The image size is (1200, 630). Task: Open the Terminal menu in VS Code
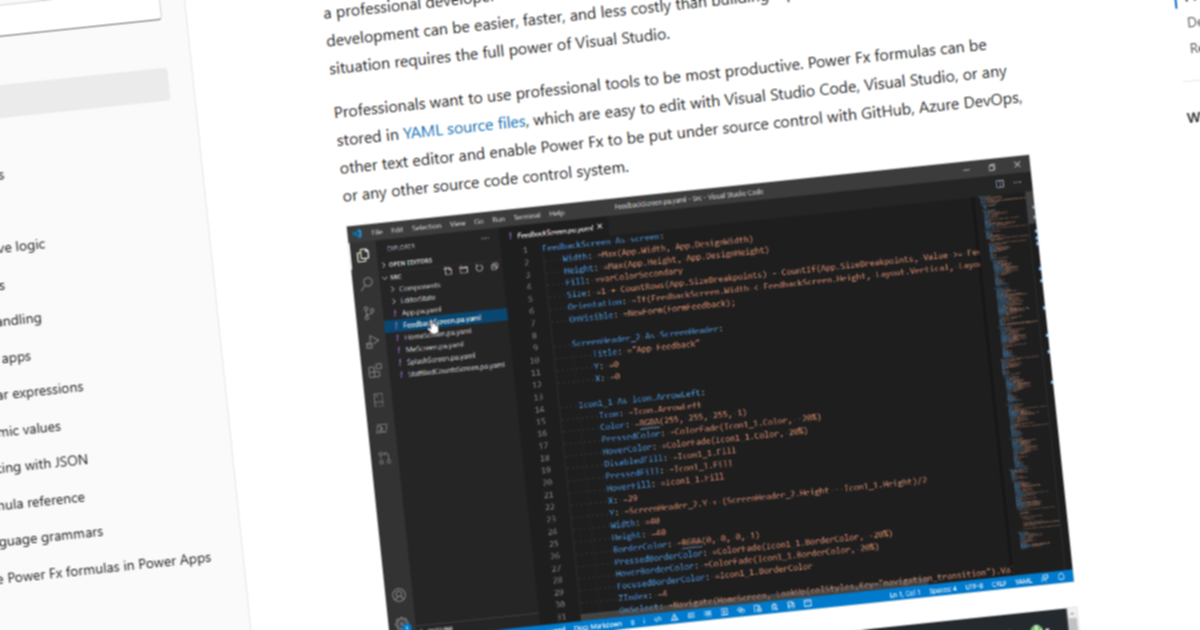(x=527, y=216)
